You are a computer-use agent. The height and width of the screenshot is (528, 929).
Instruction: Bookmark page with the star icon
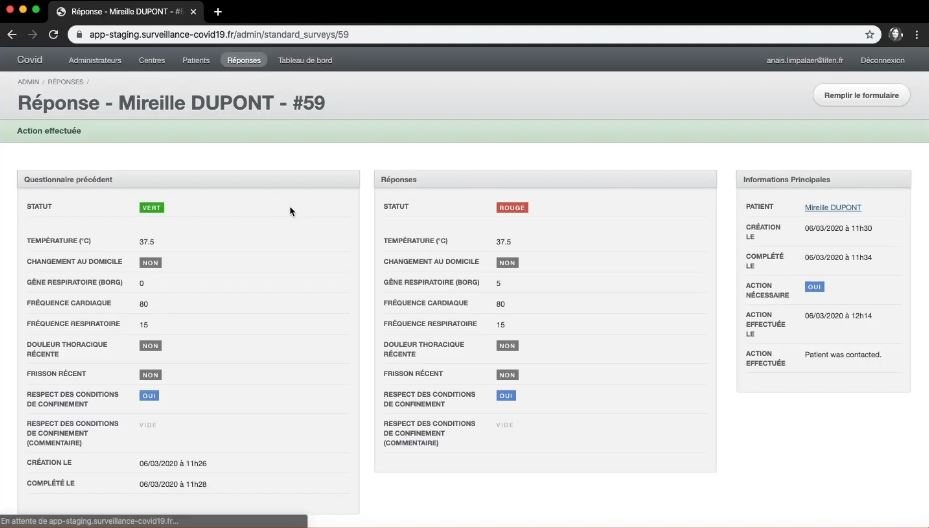coord(870,34)
